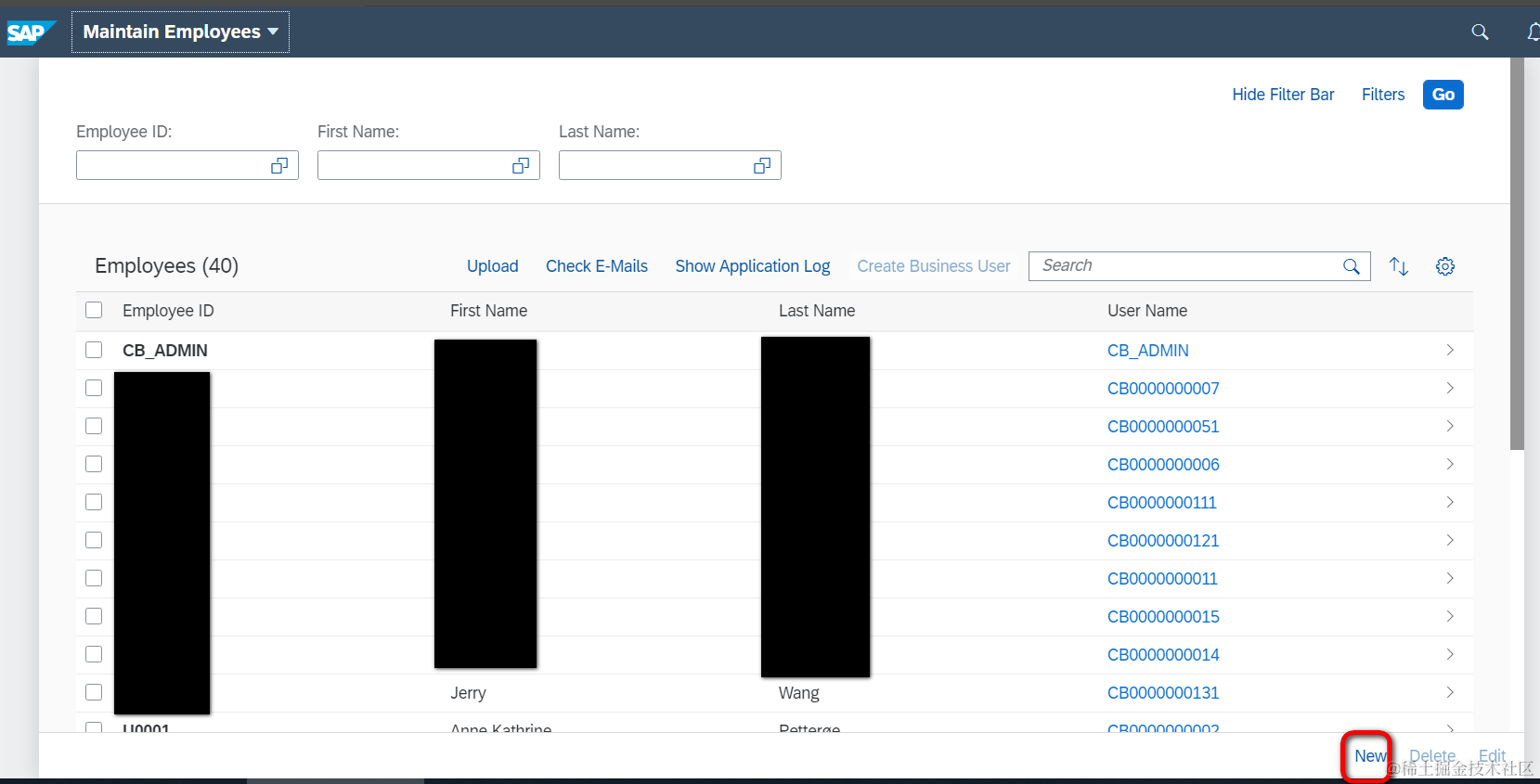Open details chevron for CB0000000014 row

pos(1450,654)
